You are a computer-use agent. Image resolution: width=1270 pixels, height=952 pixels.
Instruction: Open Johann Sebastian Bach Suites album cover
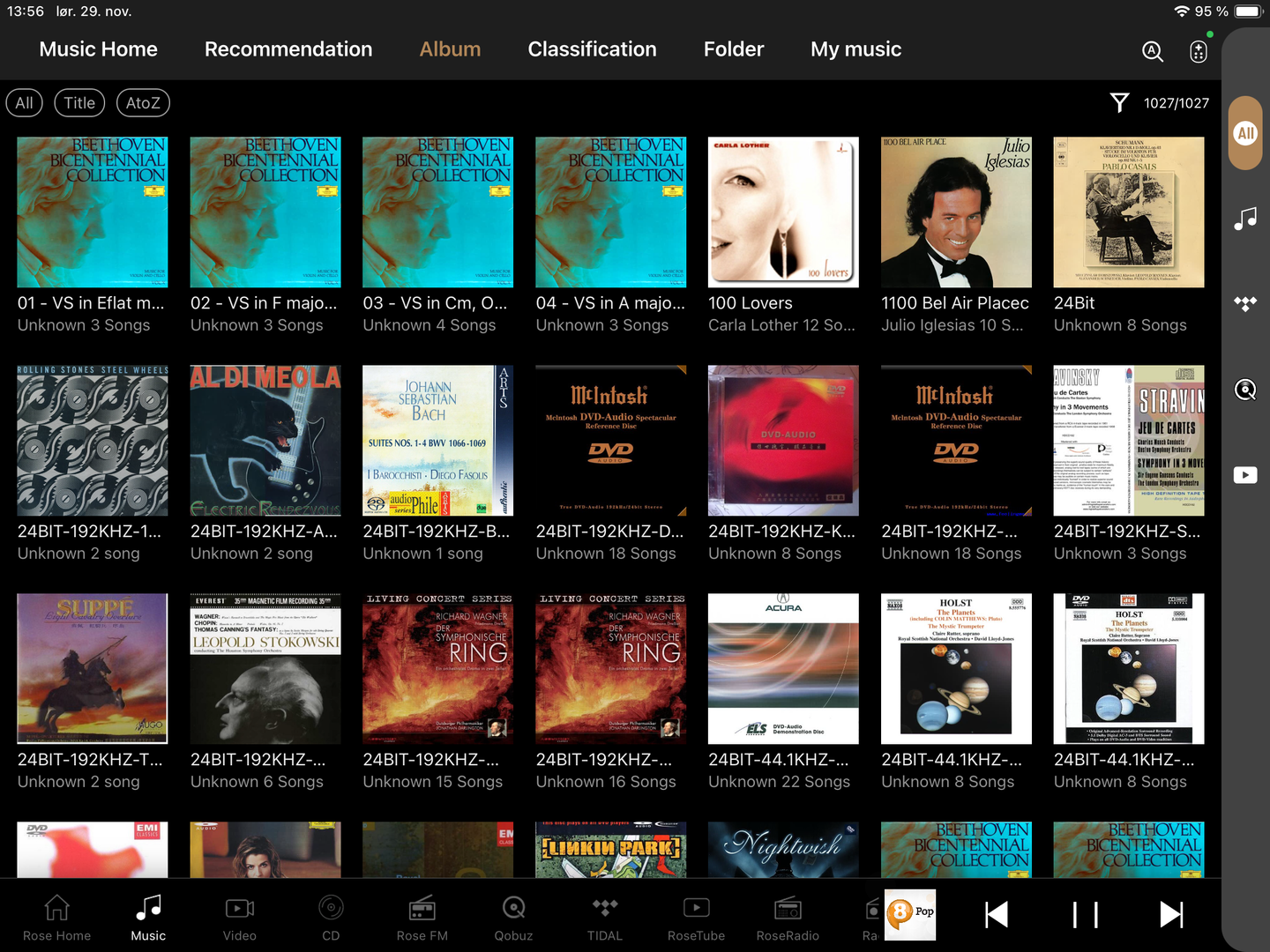(438, 441)
